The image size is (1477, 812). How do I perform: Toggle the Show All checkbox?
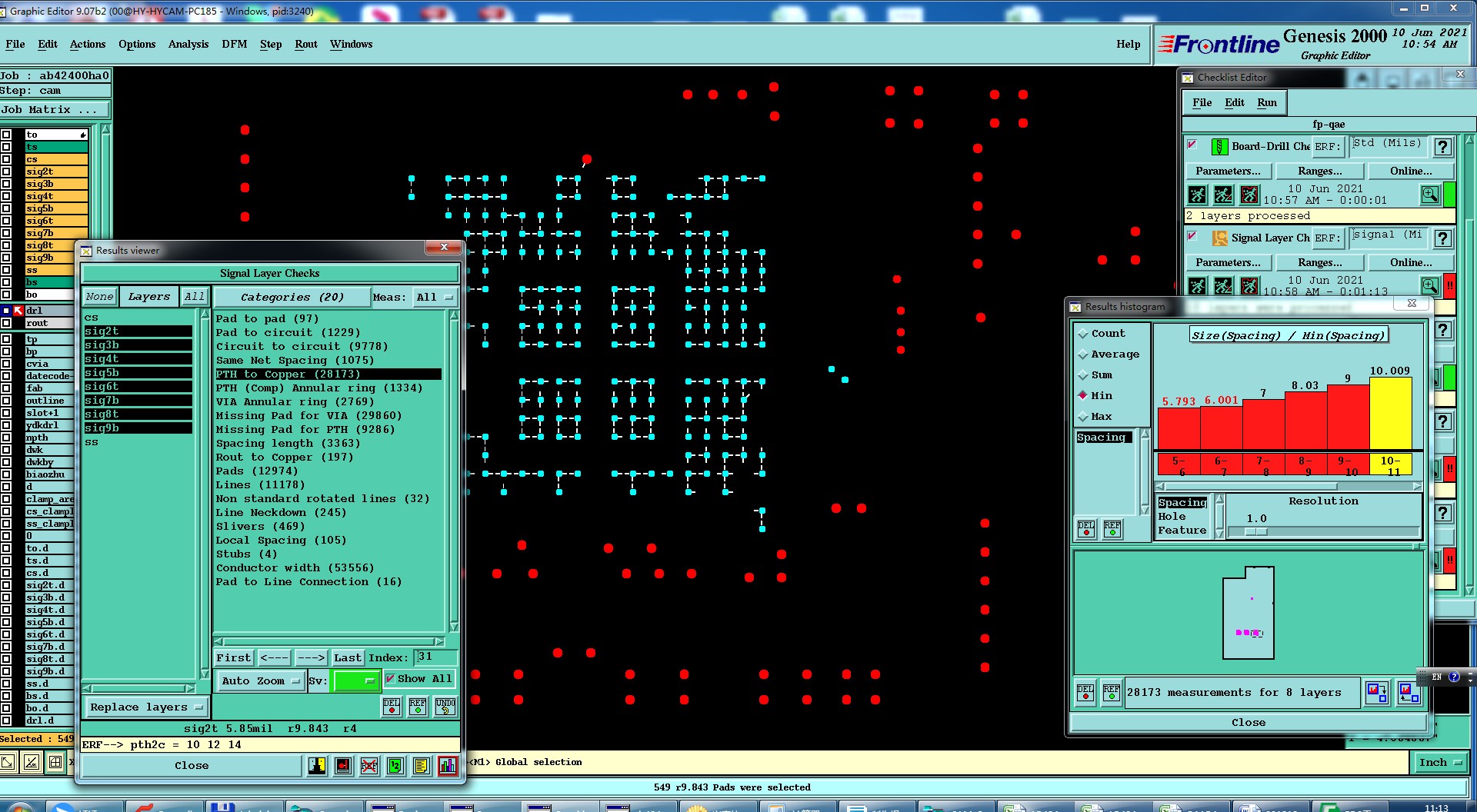390,678
